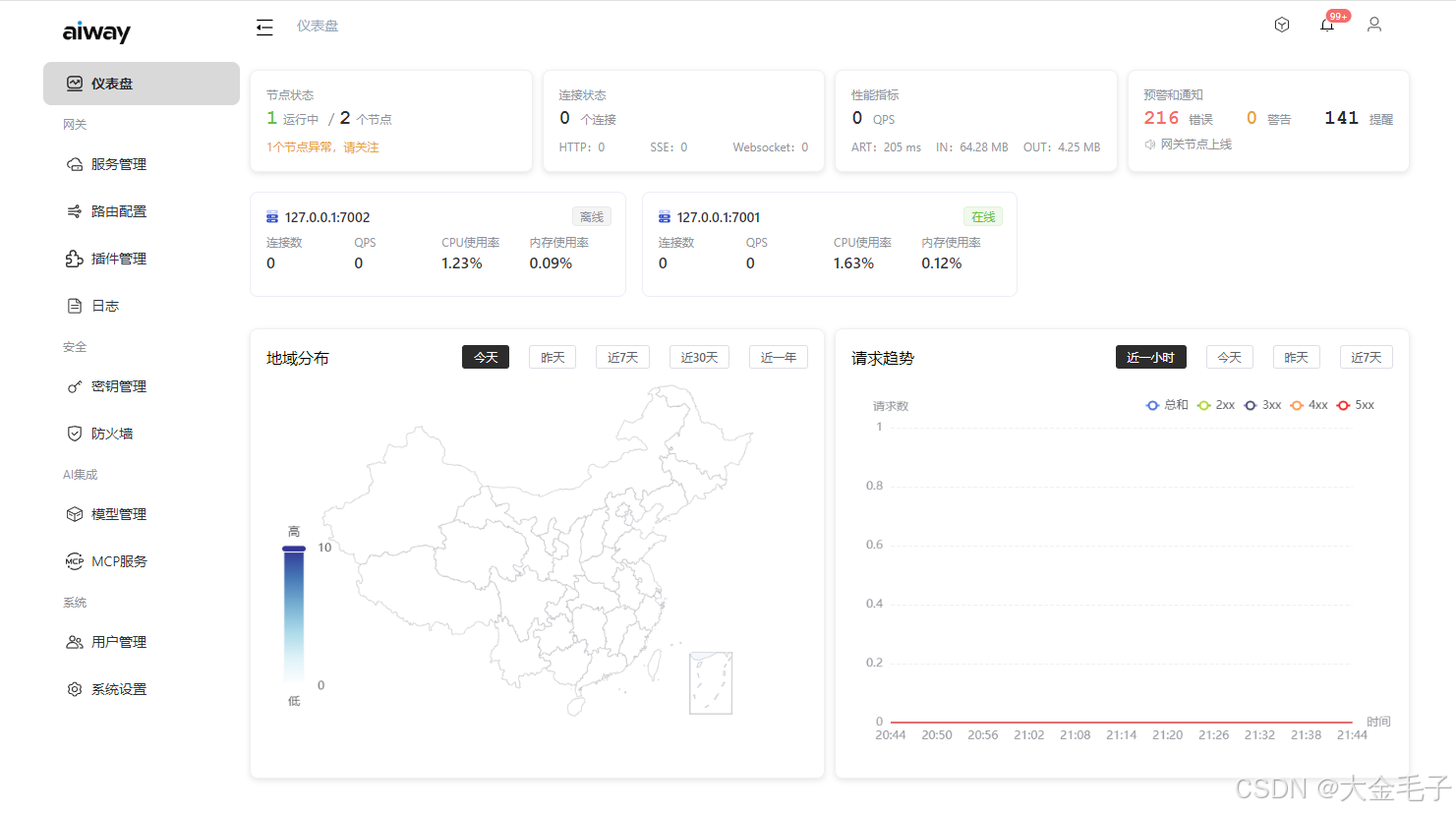Click the 模型管理 cube icon
The image size is (1456, 814).
point(75,514)
